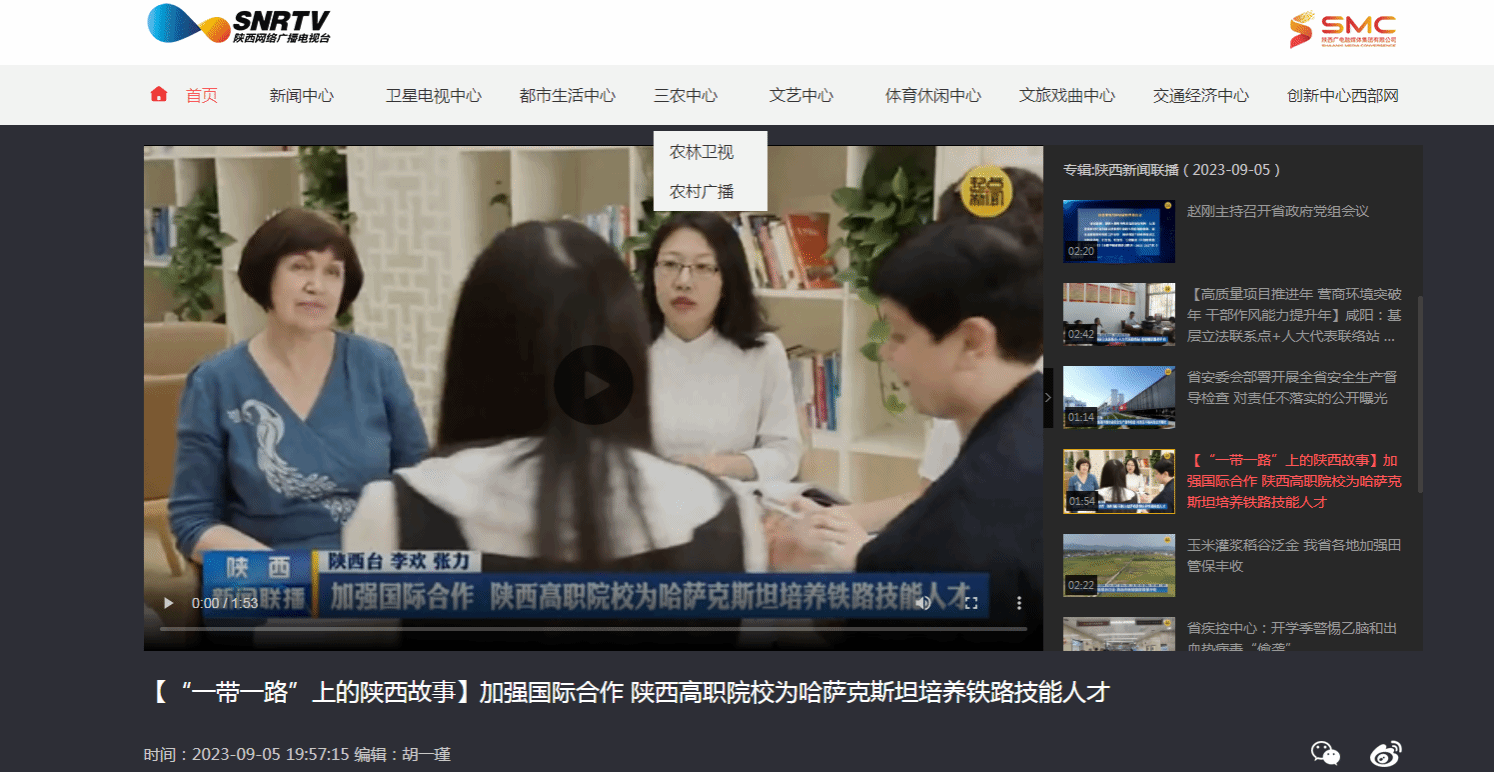Share via the WeChat icon
This screenshot has width=1494, height=772.
coord(1325,753)
